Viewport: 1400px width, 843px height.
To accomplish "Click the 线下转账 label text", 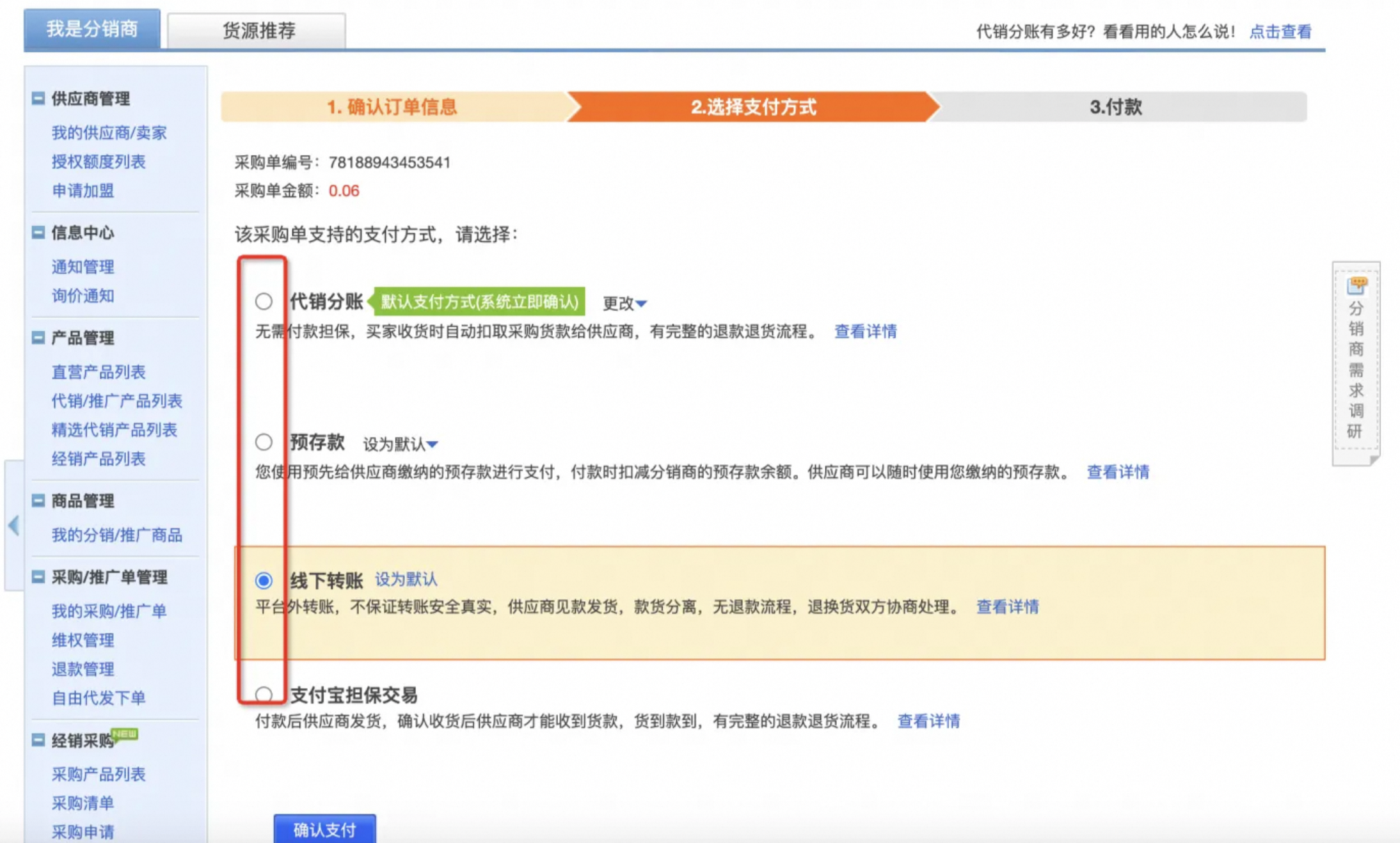I will 326,580.
